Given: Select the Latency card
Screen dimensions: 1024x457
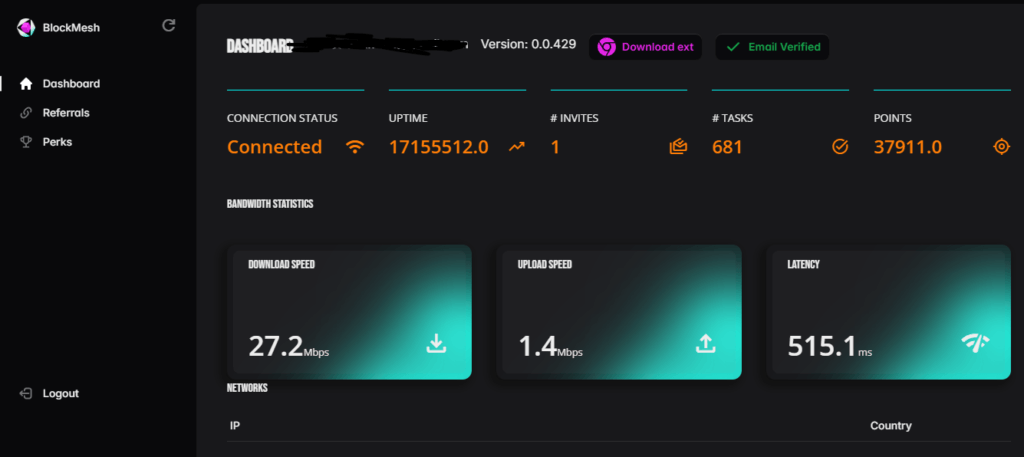Looking at the screenshot, I should click(x=888, y=312).
